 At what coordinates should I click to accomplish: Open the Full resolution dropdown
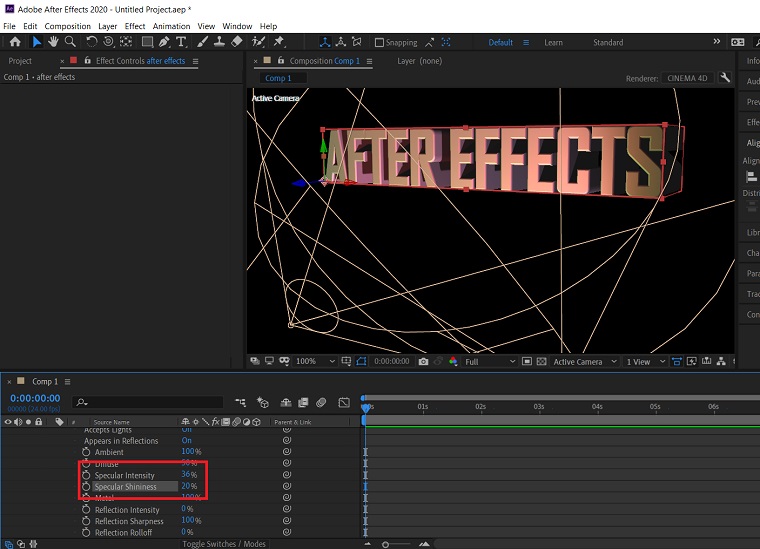(490, 361)
